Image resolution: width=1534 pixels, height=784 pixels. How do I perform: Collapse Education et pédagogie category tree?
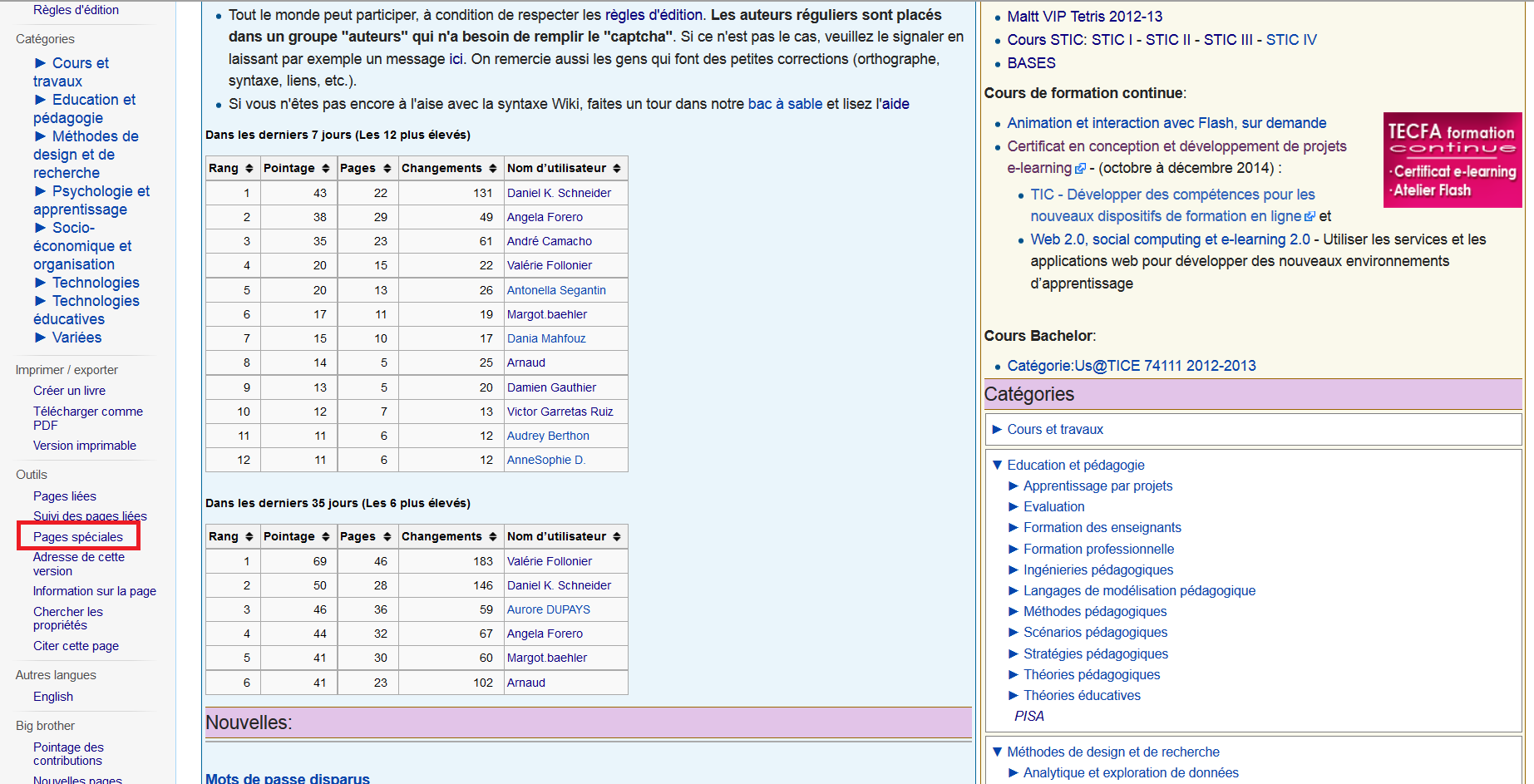[997, 465]
